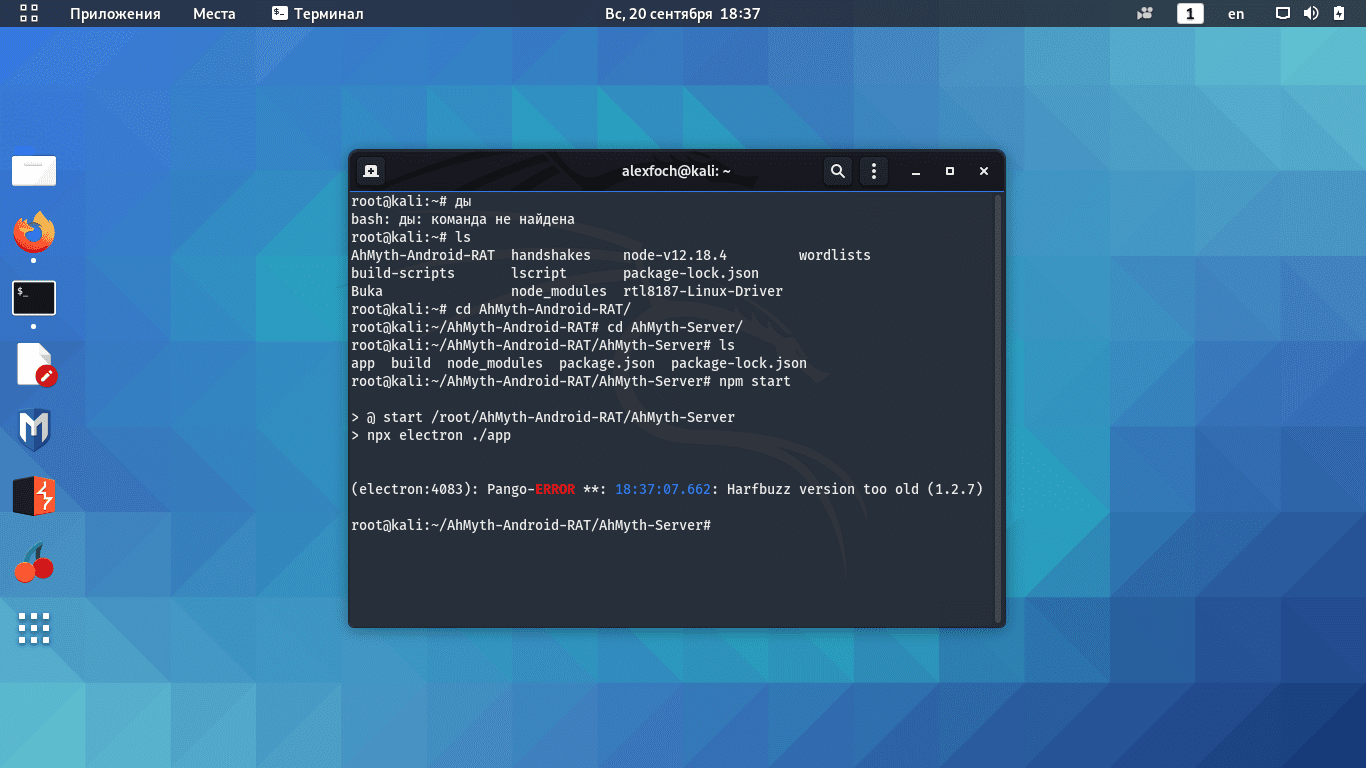Open Cherrytree from the dock
The image size is (1366, 768).
pos(34,563)
